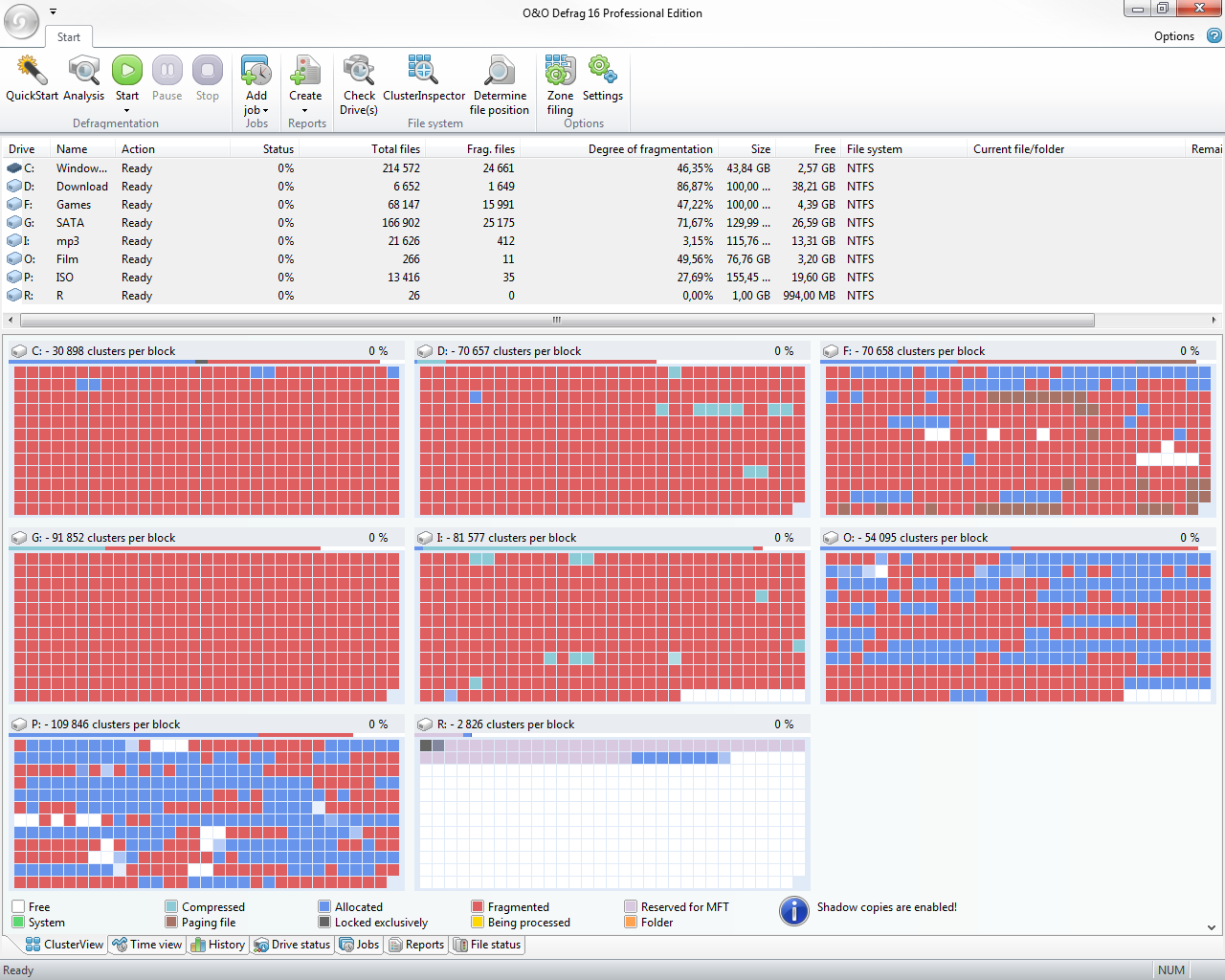Click the 86,87% fragmentation value
The width and height of the screenshot is (1225, 980).
695,187
